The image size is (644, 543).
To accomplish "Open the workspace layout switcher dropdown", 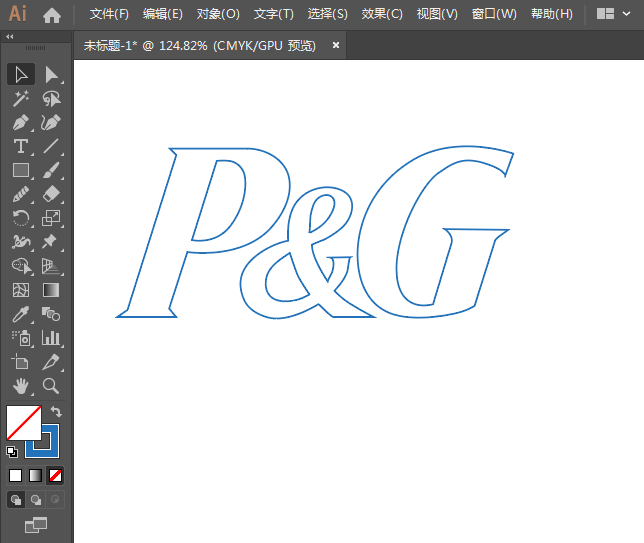I will (x=614, y=14).
